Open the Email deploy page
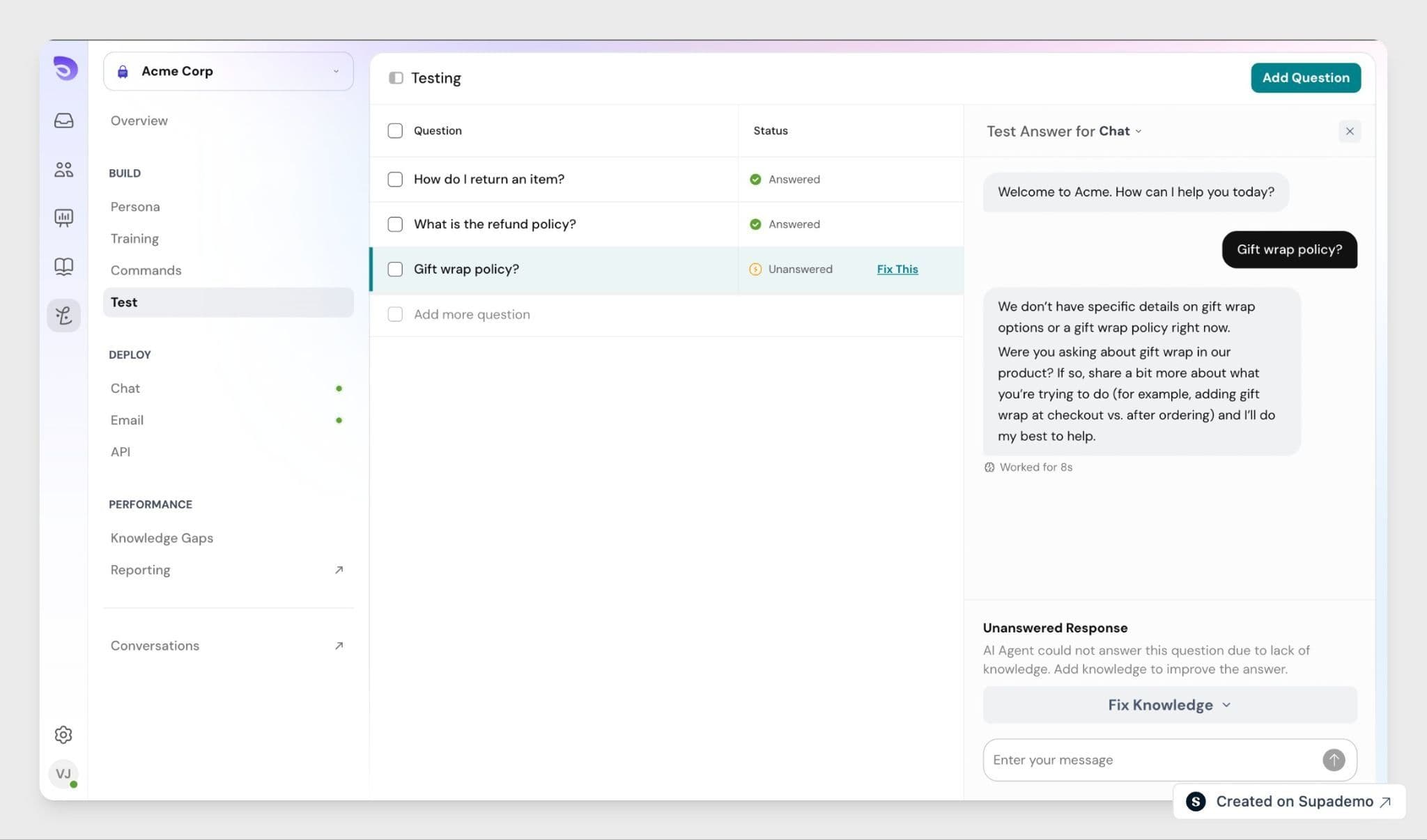The image size is (1427, 840). (127, 421)
